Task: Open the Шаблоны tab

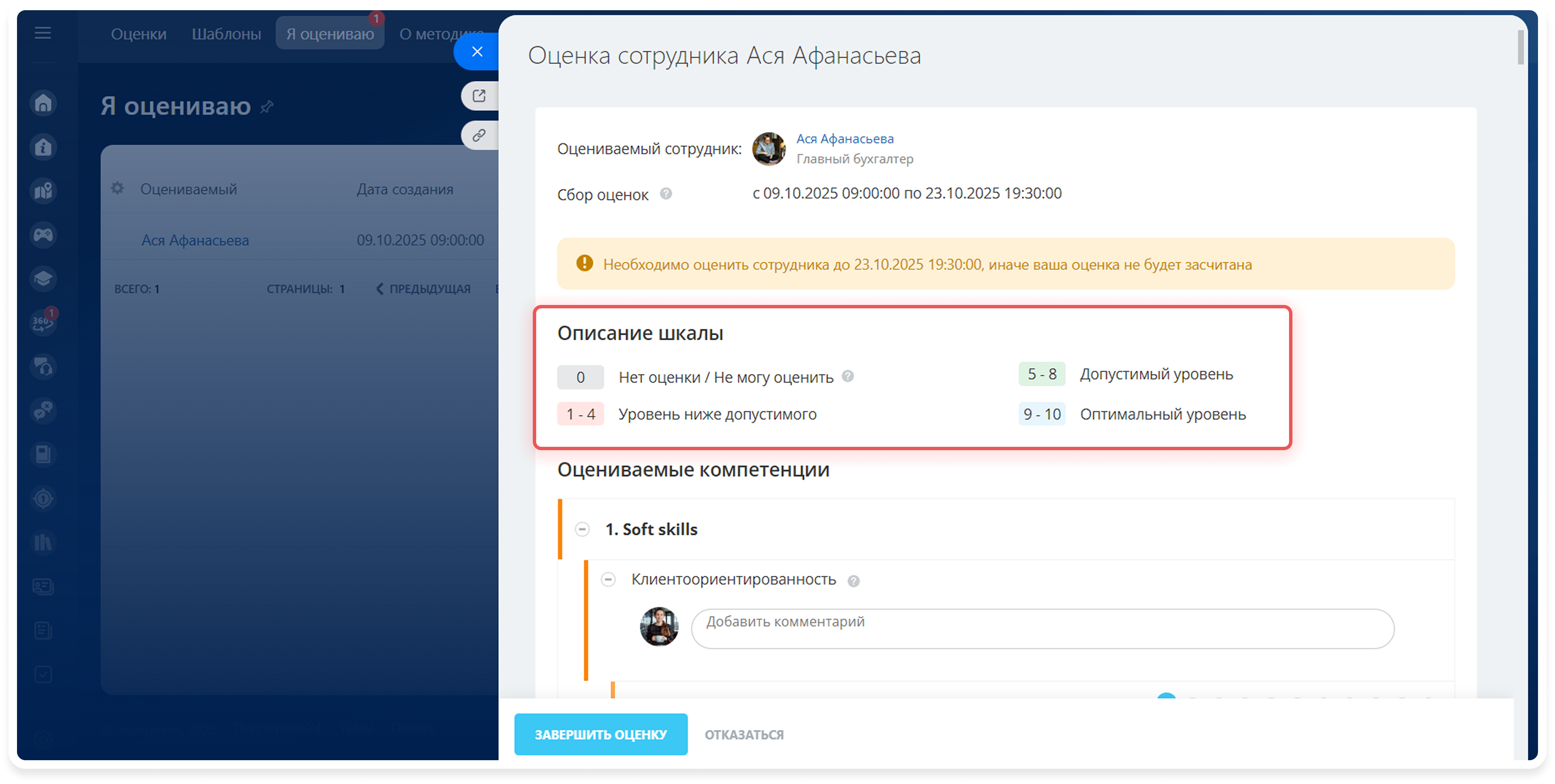Action: coord(226,34)
